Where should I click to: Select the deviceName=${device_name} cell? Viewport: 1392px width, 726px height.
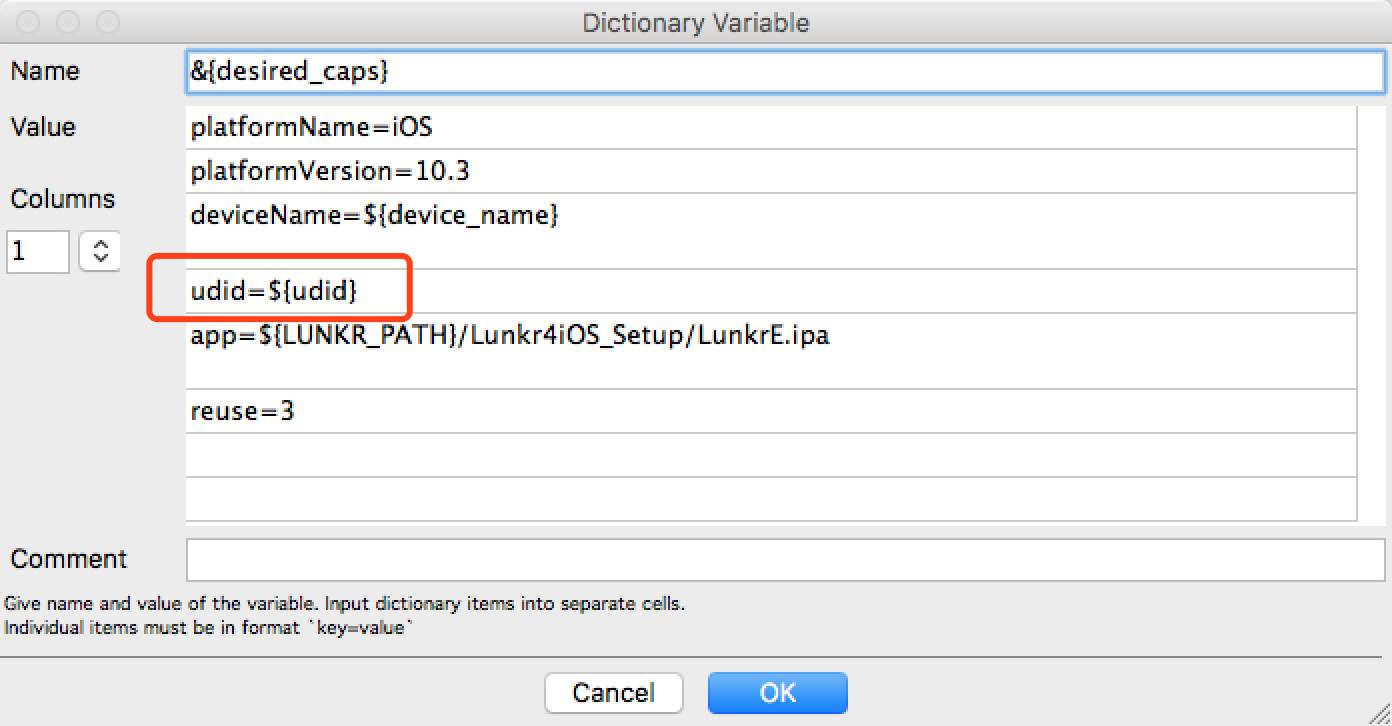pyautogui.click(x=771, y=231)
